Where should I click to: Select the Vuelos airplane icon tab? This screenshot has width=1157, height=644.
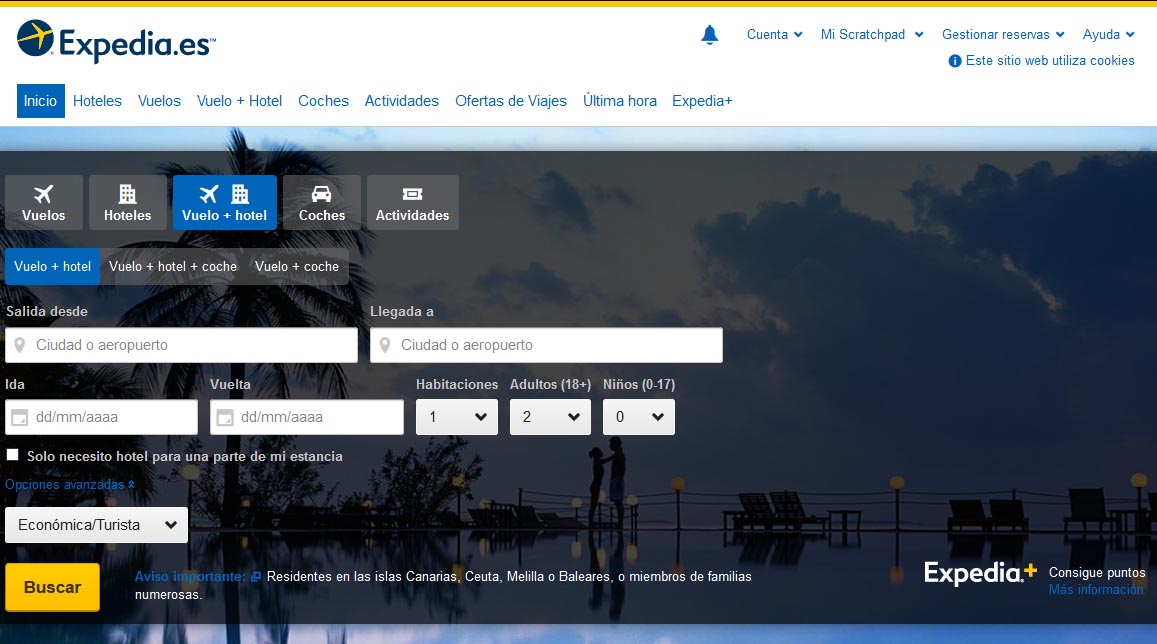(43, 203)
